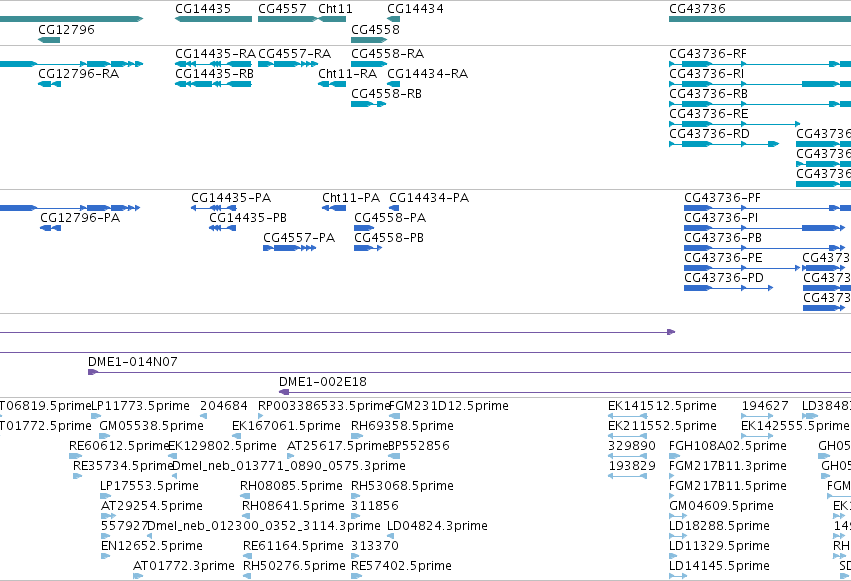Select protein CG14435-PA

[213, 208]
